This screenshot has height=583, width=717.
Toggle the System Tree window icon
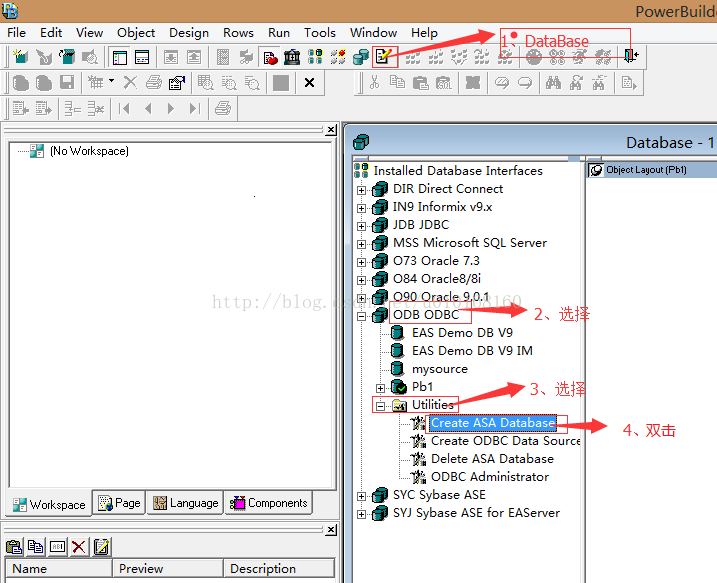tap(120, 57)
